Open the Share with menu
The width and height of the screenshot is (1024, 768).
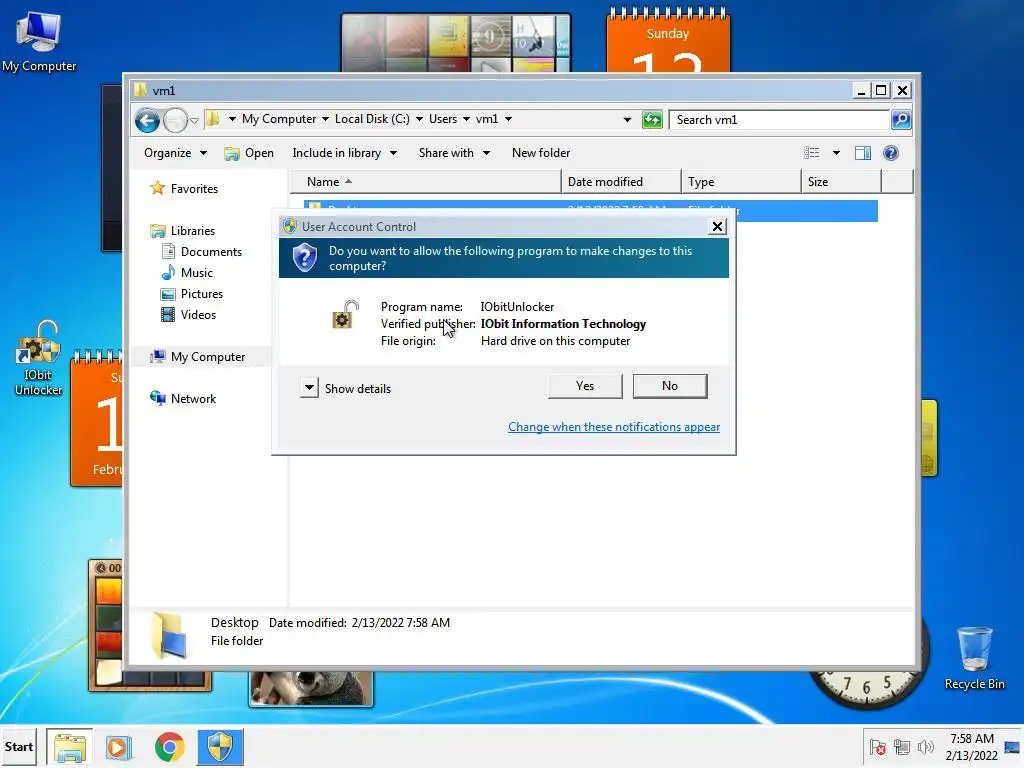454,153
